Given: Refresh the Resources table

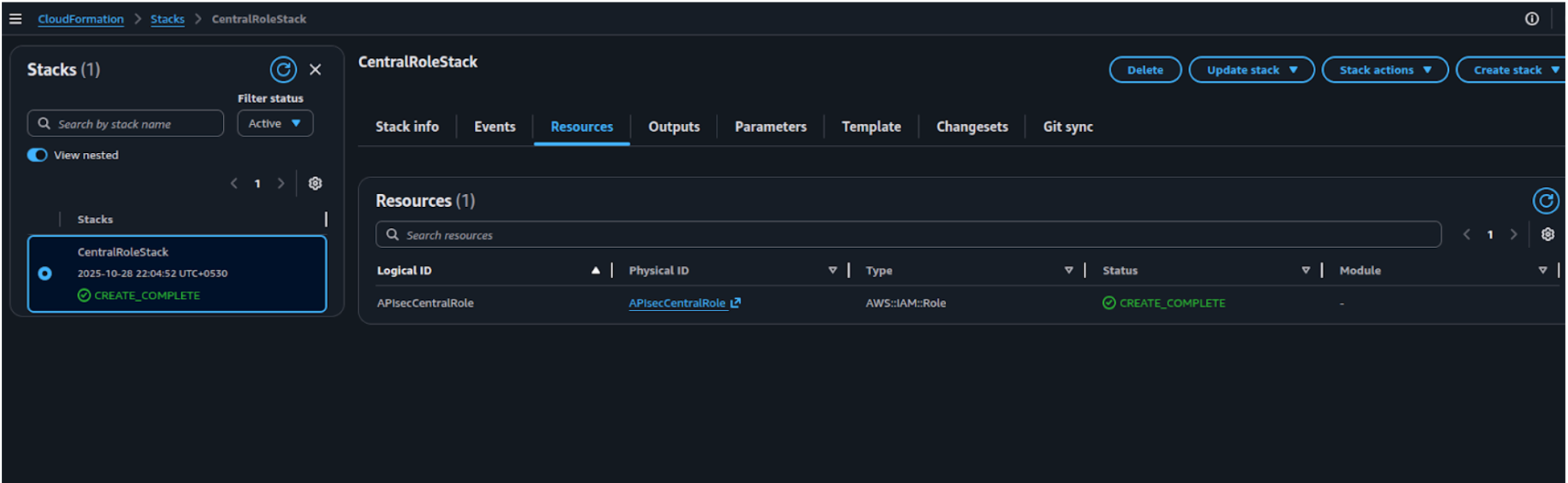Looking at the screenshot, I should [x=1546, y=201].
